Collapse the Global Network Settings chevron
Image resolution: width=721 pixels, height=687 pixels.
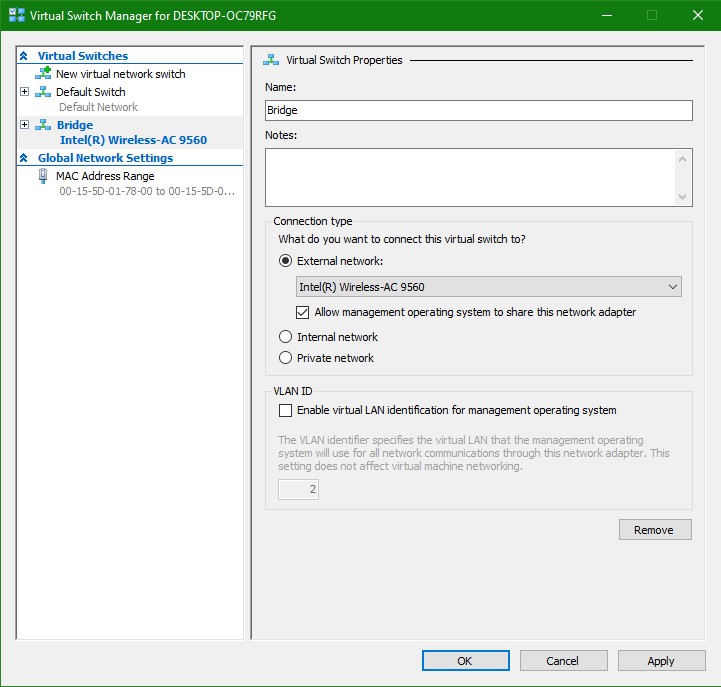click(26, 158)
